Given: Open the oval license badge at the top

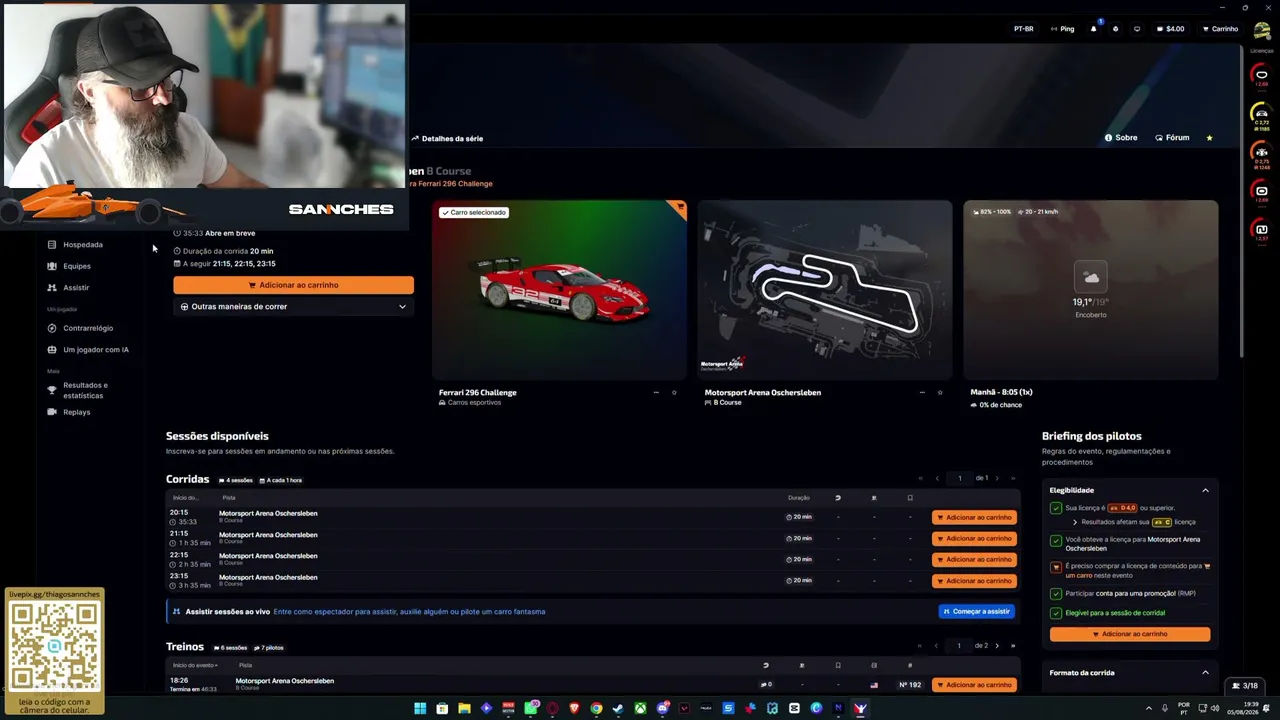Looking at the screenshot, I should (1261, 75).
